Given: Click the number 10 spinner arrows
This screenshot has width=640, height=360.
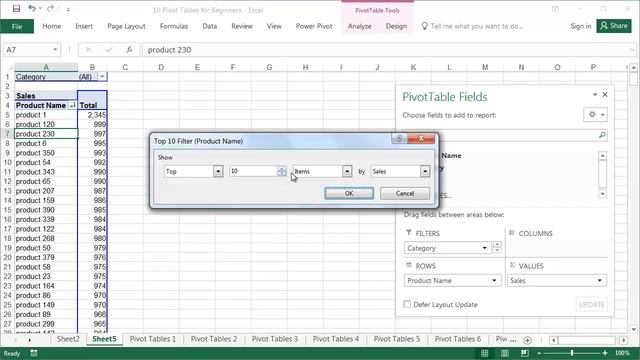Looking at the screenshot, I should click(282, 171).
